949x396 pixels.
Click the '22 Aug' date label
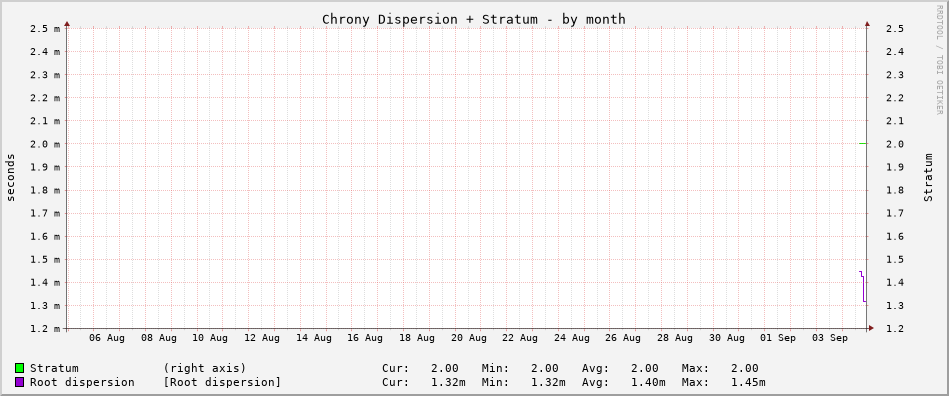coord(520,338)
